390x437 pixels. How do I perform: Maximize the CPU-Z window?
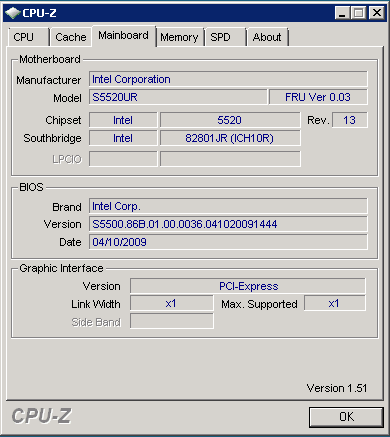tap(359, 13)
